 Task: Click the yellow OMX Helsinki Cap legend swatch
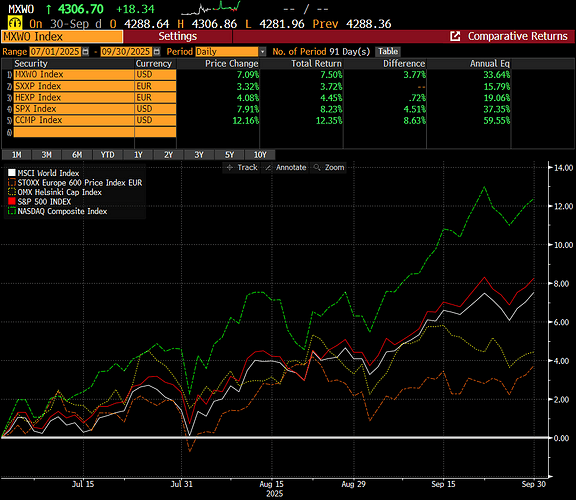(12, 192)
